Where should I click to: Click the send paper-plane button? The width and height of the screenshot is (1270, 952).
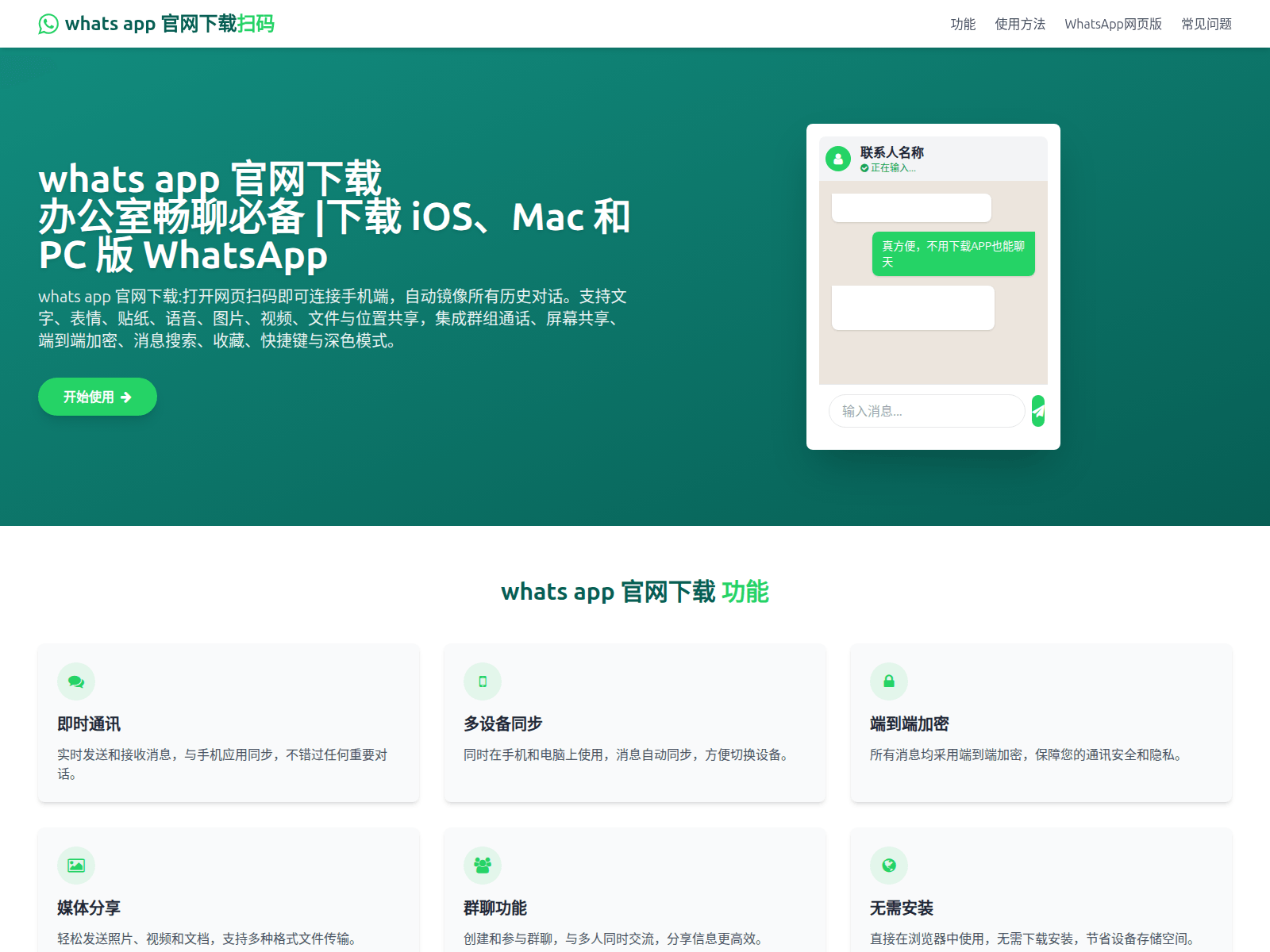pyautogui.click(x=1038, y=411)
